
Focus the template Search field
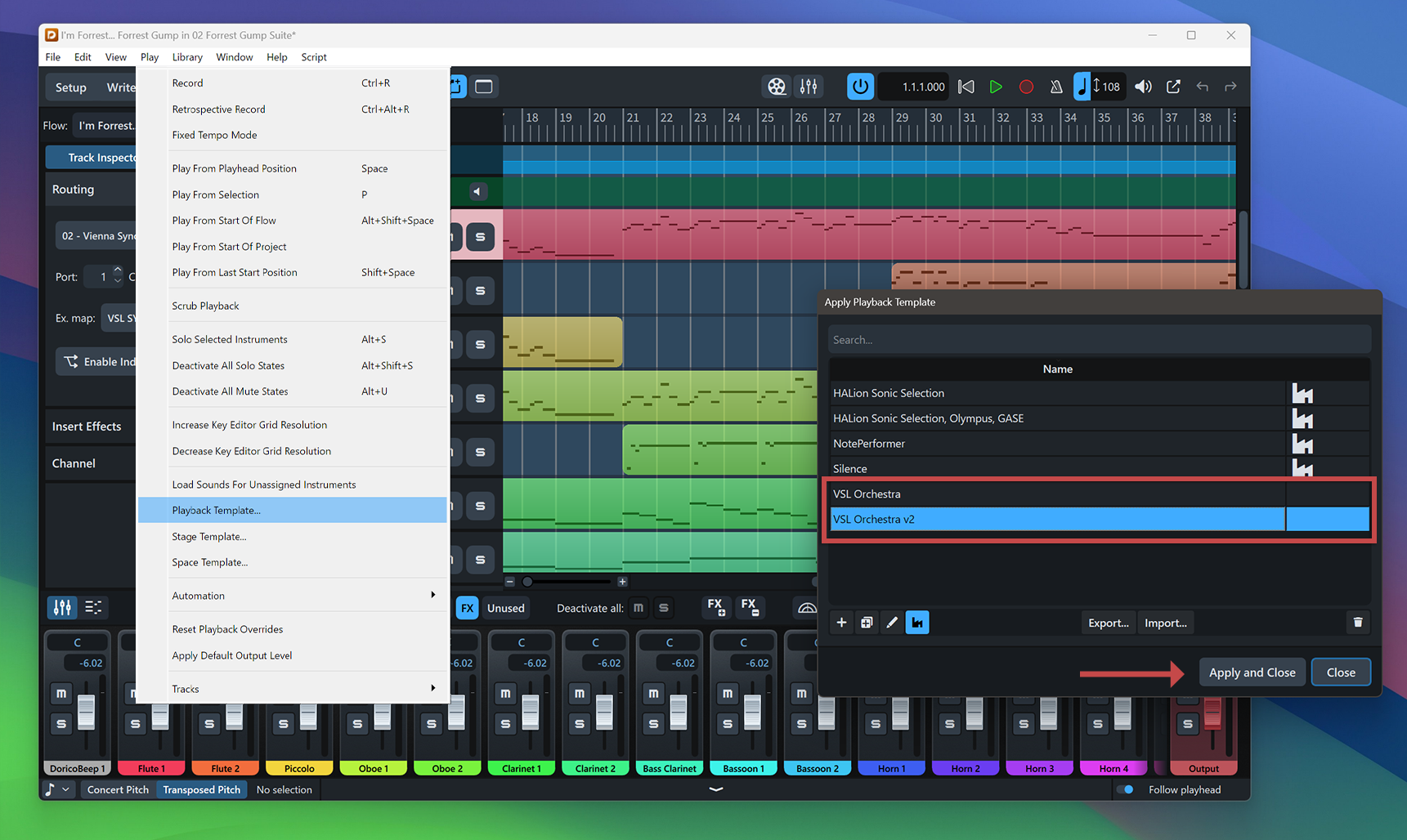point(1099,340)
